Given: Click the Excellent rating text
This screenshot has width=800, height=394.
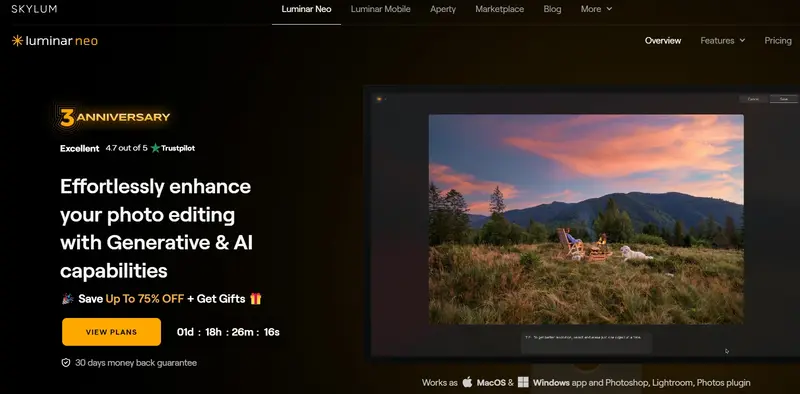Looking at the screenshot, I should [x=80, y=149].
